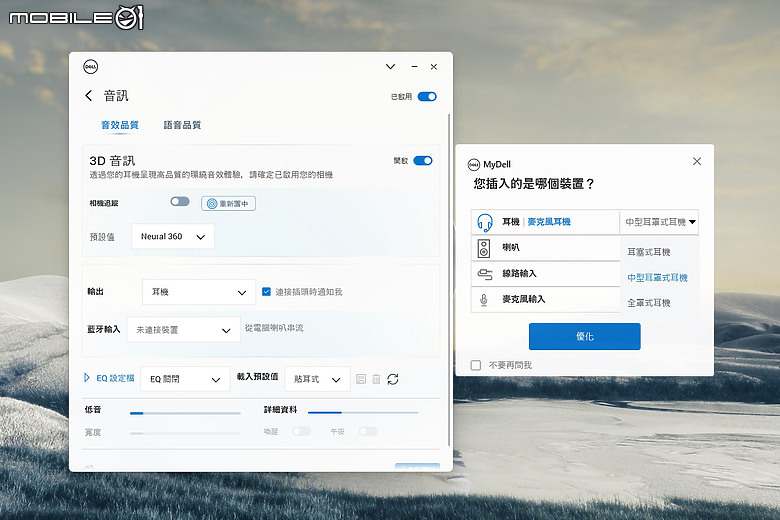Minimize the Dell audio window

click(414, 66)
